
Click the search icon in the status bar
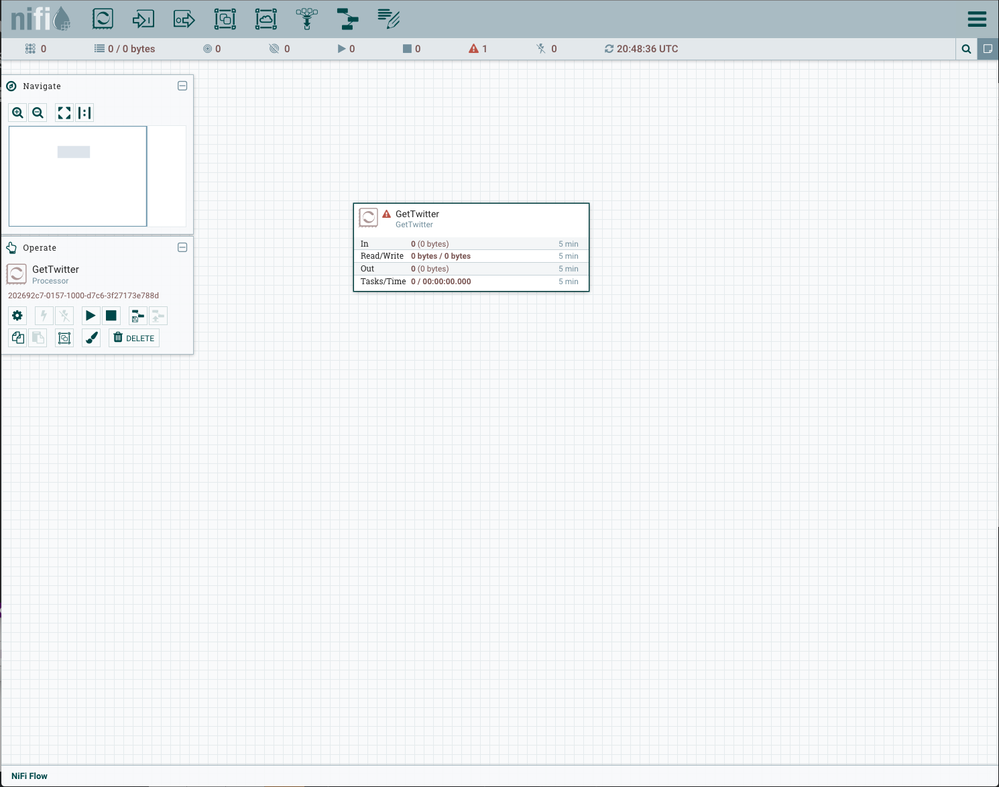(966, 48)
